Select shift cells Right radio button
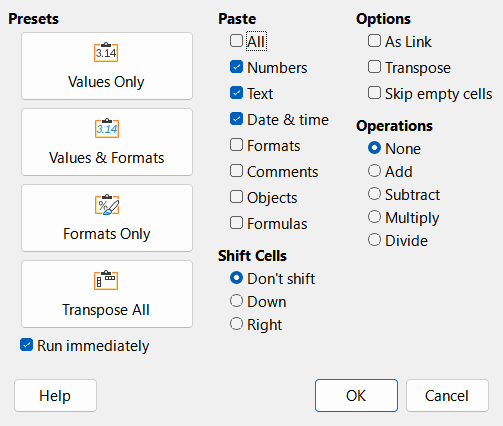The image size is (503, 426). pyautogui.click(x=236, y=324)
